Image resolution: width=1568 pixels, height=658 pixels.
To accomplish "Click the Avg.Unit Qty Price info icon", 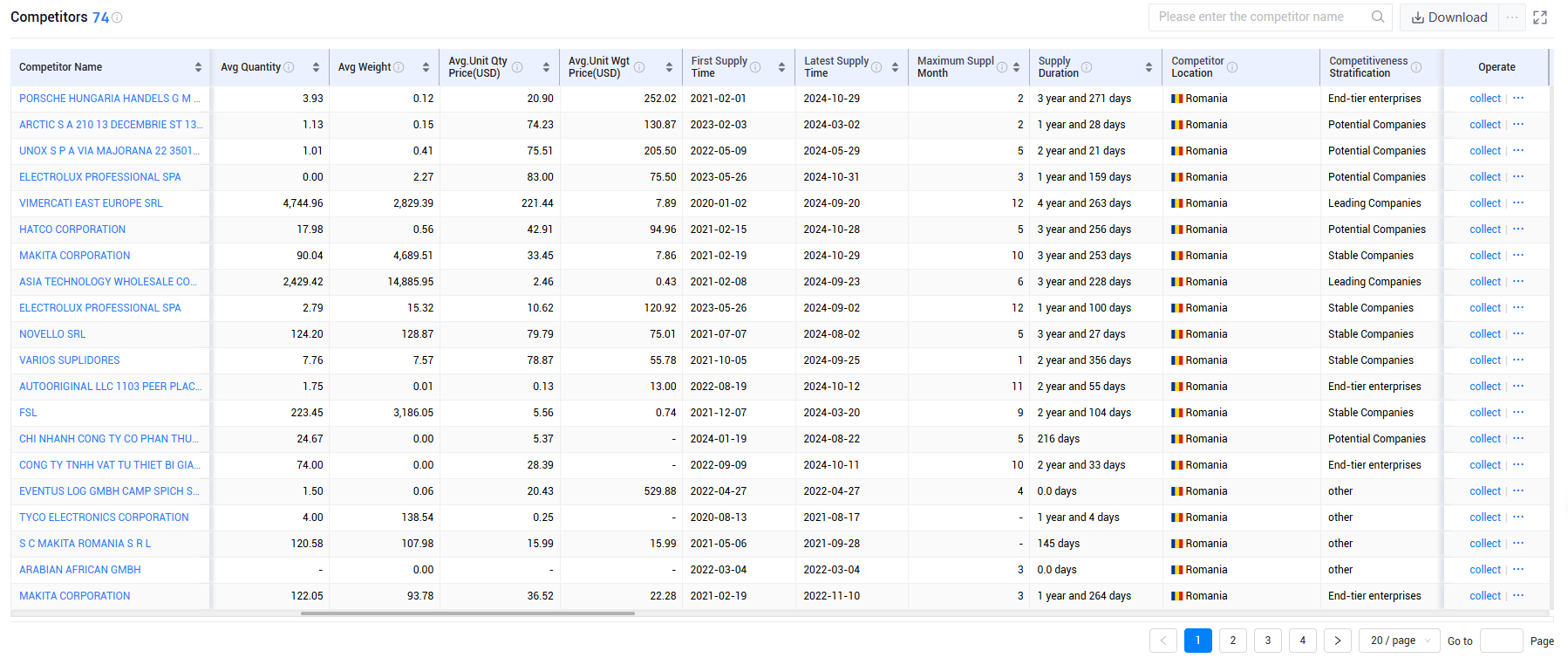I will pos(517,67).
